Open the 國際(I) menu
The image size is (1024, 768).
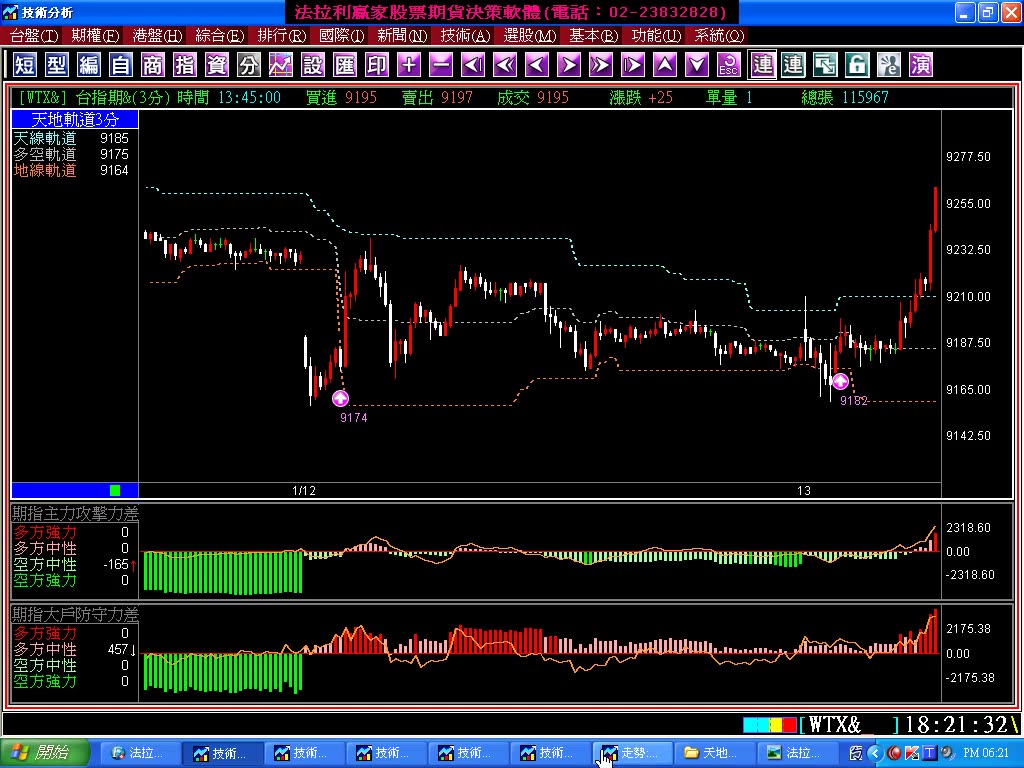342,36
